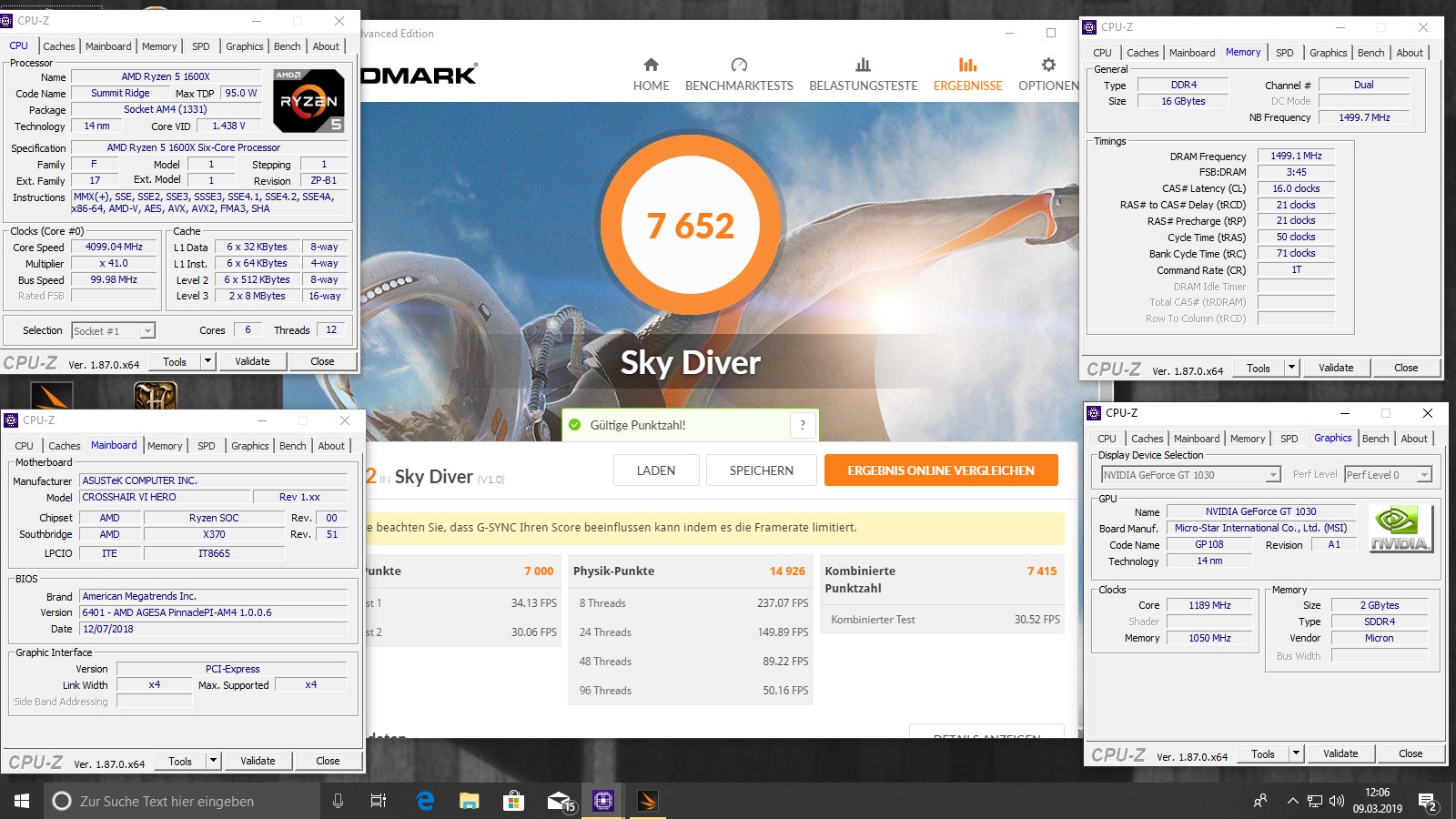Click the question mark next to Gültige Punktzahl
The width and height of the screenshot is (1456, 819).
pyautogui.click(x=802, y=425)
